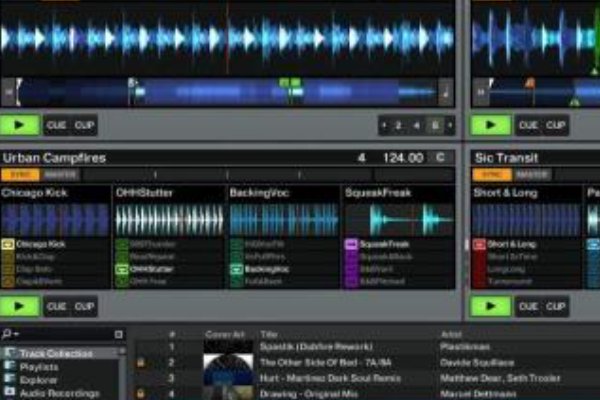Click the purple SqueakFreak sample cell icon
This screenshot has width=600, height=400.
(351, 244)
